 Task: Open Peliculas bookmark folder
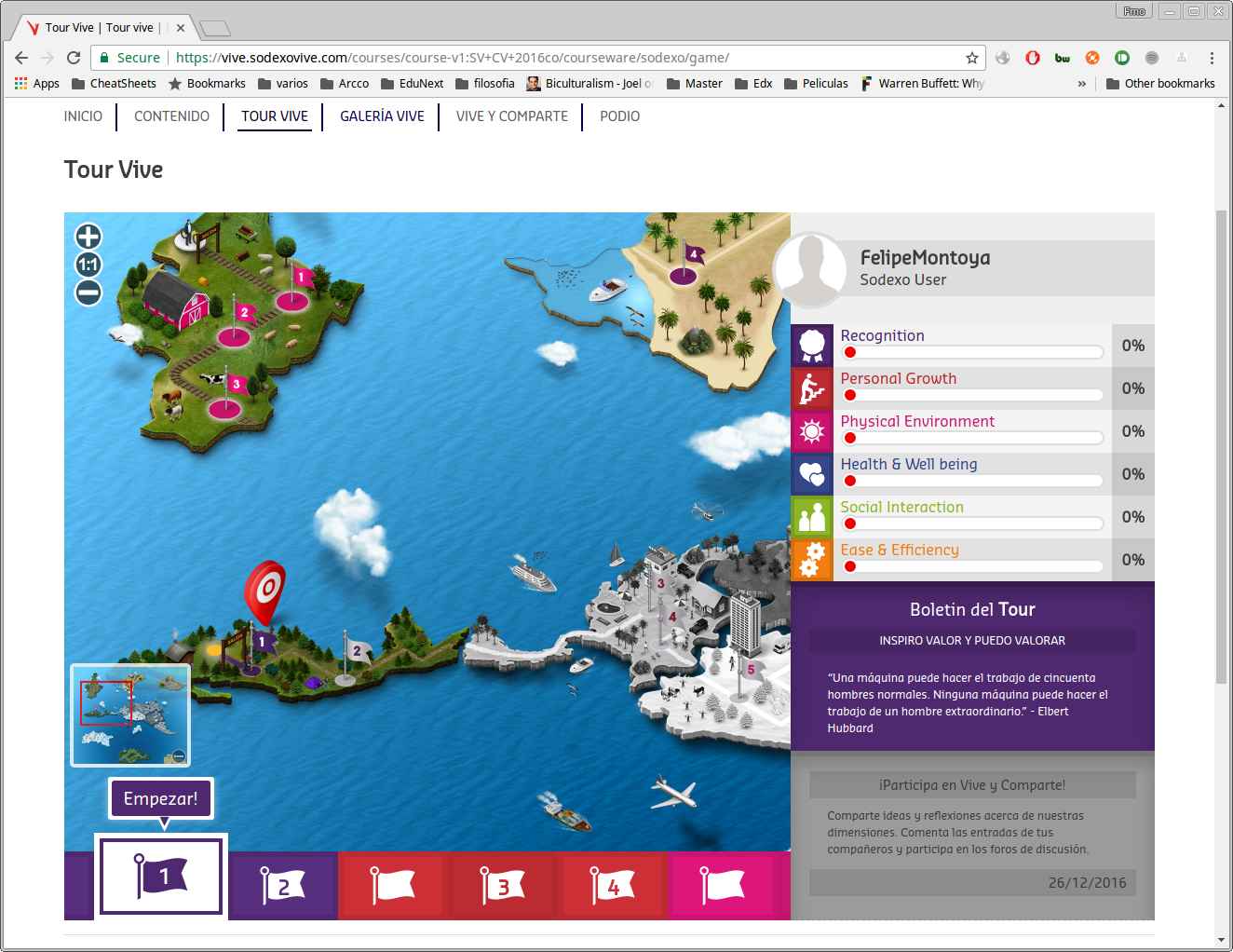click(x=817, y=83)
